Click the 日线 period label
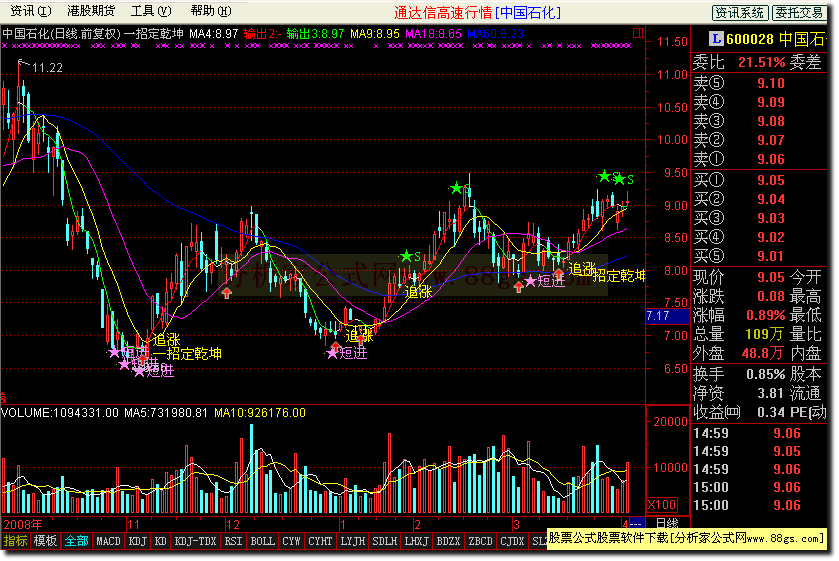The height and width of the screenshot is (561, 839). click(667, 524)
